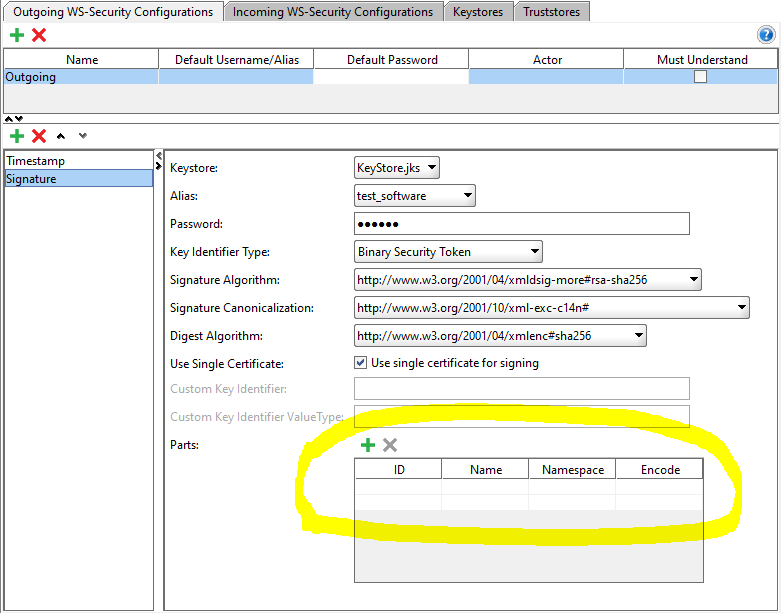
Task: Expand the Signature Algorithm dropdown
Action: tap(528, 280)
